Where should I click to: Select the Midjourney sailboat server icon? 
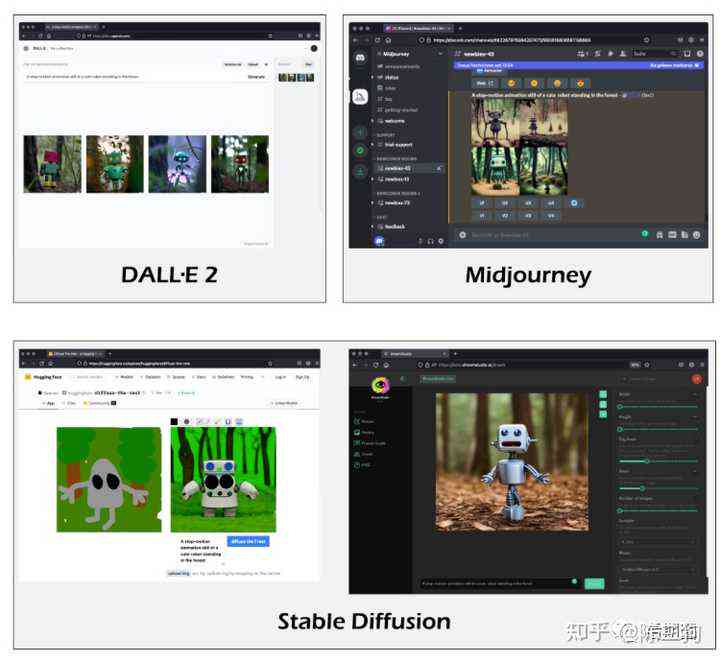click(x=360, y=97)
